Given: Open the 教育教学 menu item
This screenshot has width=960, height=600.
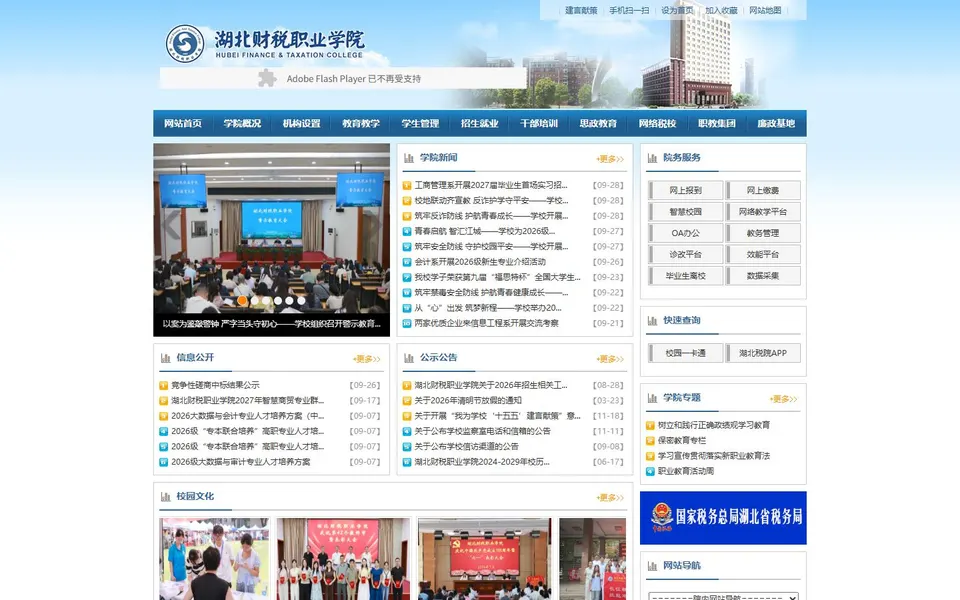Looking at the screenshot, I should 361,123.
